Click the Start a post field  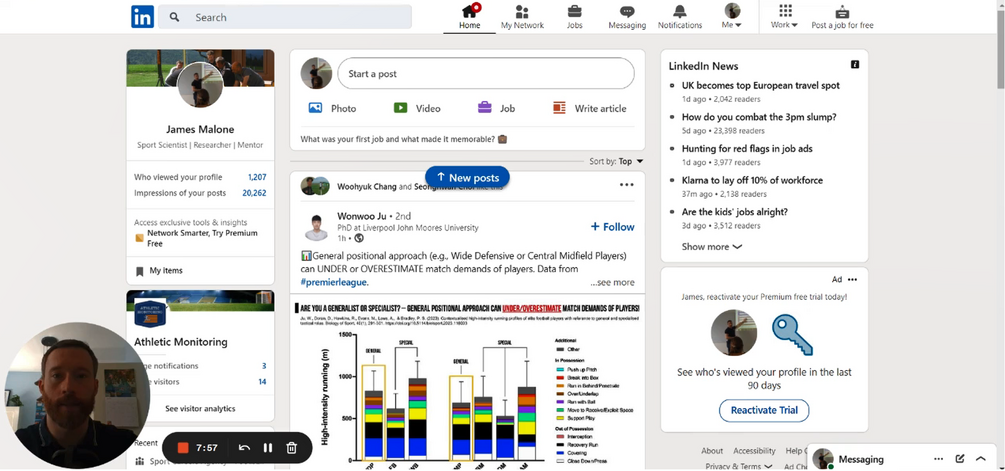486,74
